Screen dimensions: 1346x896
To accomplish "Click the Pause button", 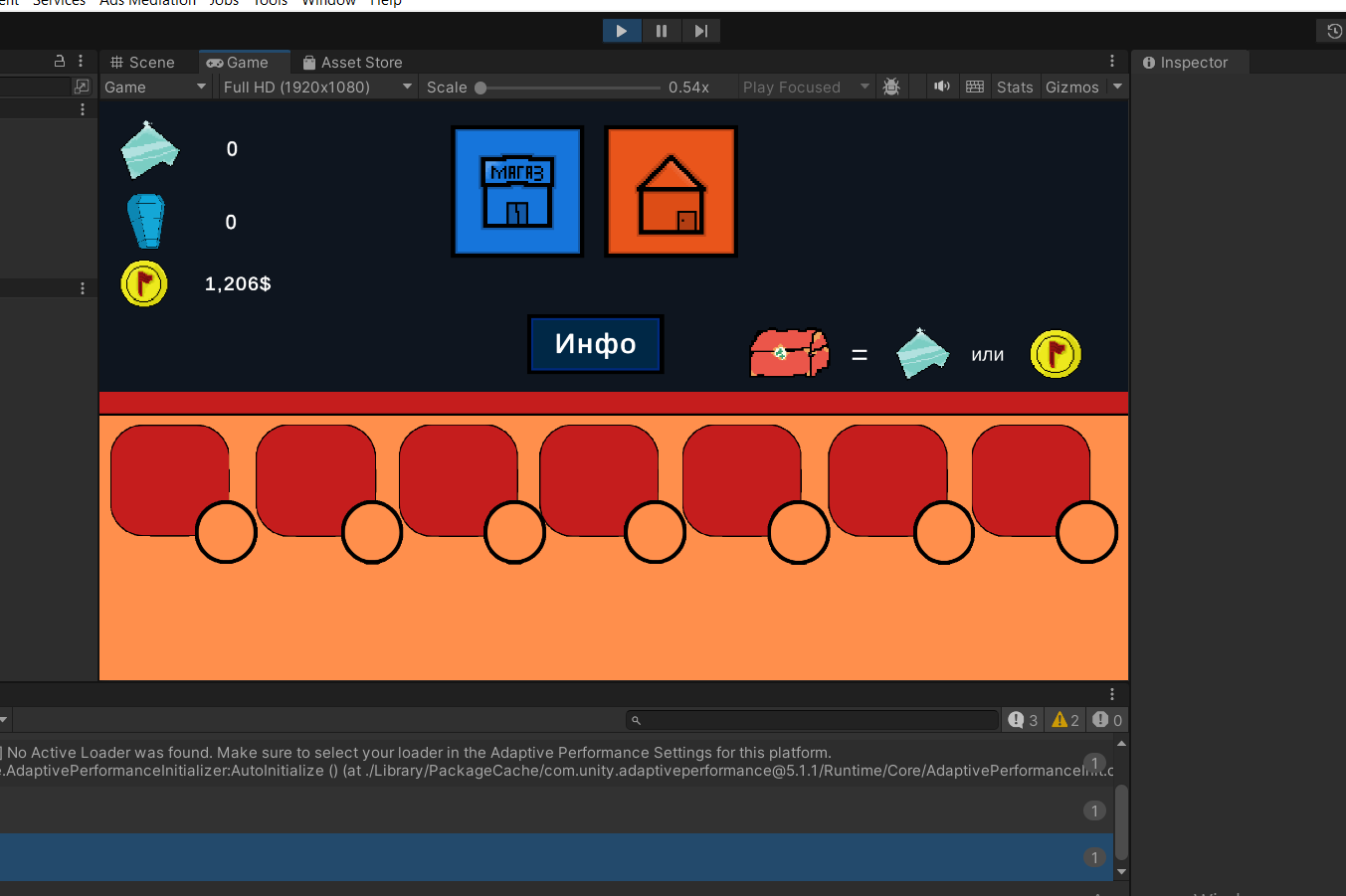I will coord(662,31).
